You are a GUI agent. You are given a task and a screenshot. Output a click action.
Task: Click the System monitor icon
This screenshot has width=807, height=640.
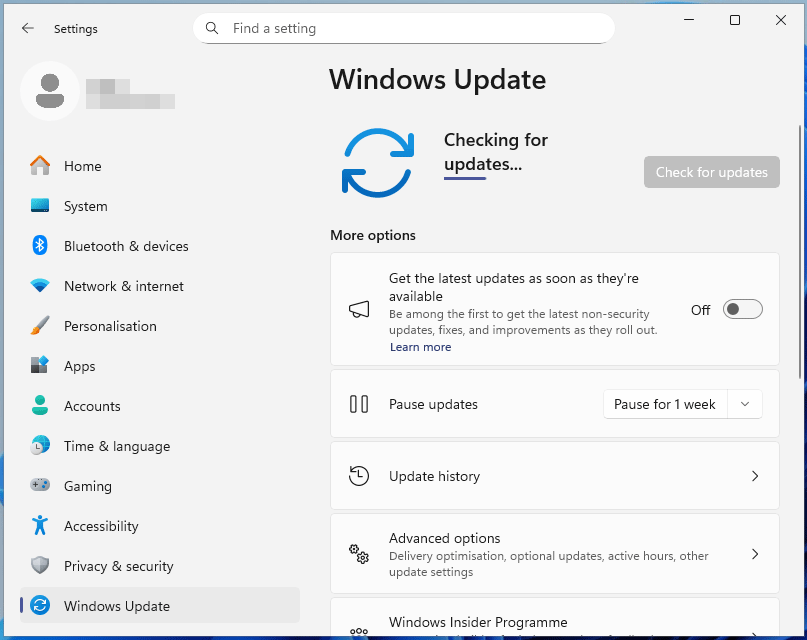[40, 206]
